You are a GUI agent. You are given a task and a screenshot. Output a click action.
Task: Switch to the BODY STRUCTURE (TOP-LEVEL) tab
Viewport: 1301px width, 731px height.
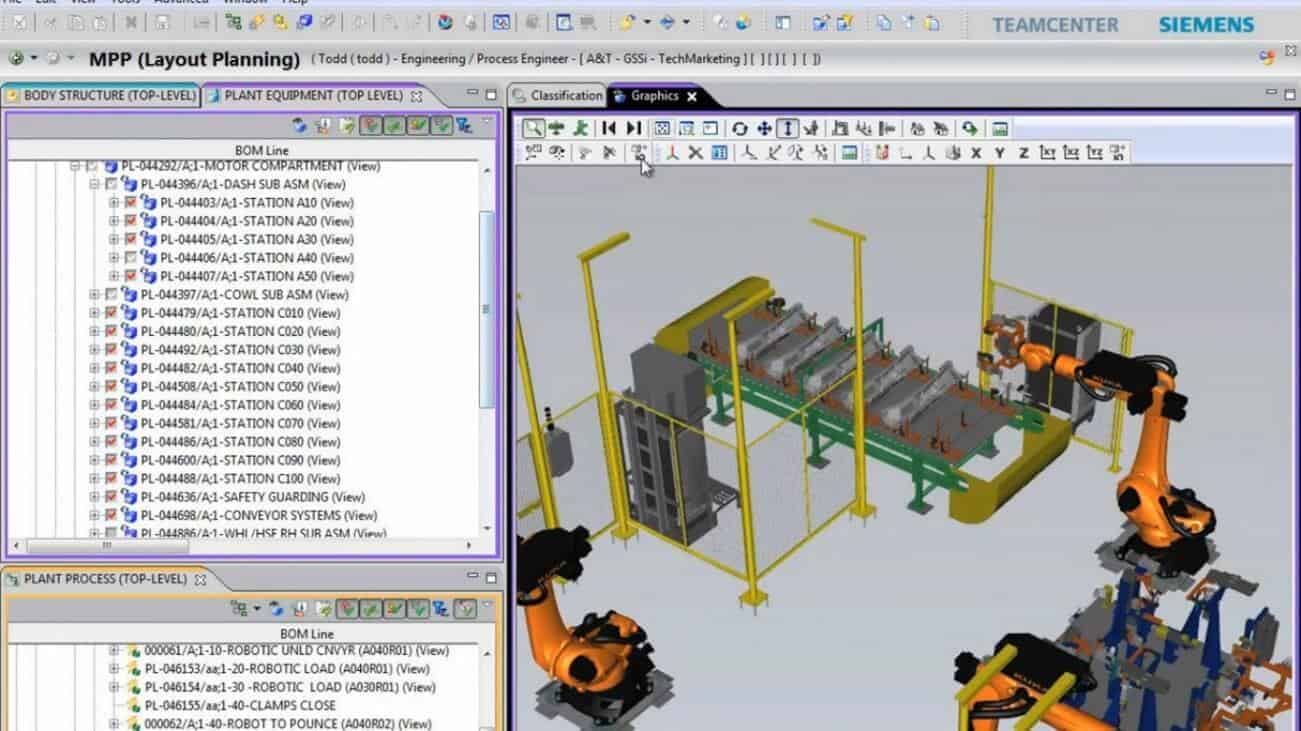[101, 96]
